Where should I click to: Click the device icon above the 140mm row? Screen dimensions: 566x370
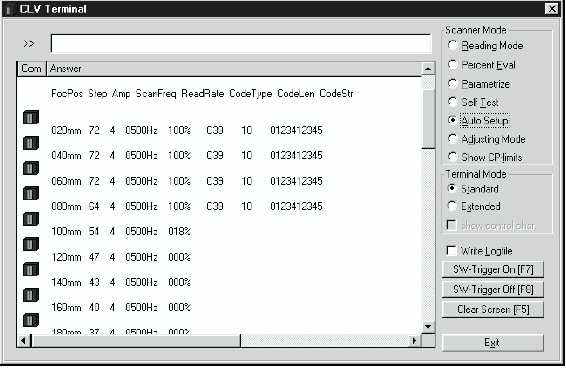(x=31, y=269)
